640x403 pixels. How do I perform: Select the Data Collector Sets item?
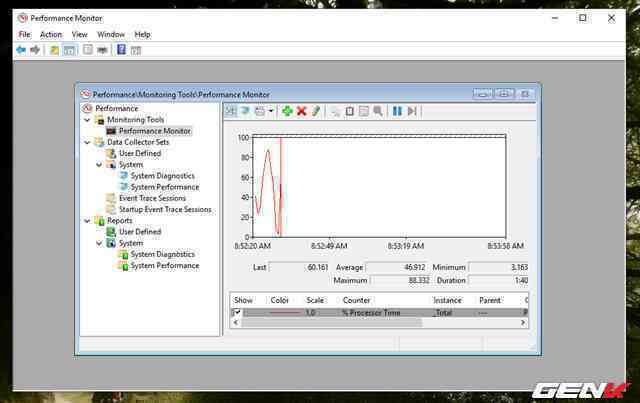point(138,142)
